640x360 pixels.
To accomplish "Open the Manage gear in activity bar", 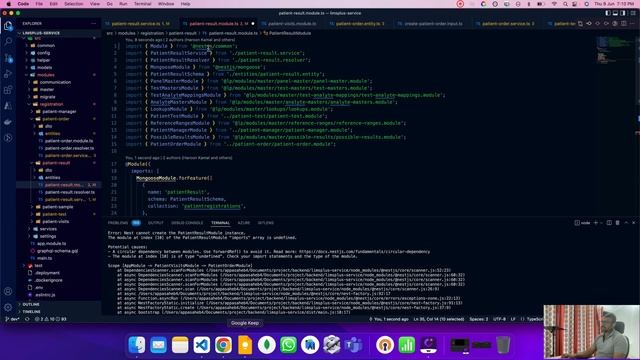I will tap(8, 307).
